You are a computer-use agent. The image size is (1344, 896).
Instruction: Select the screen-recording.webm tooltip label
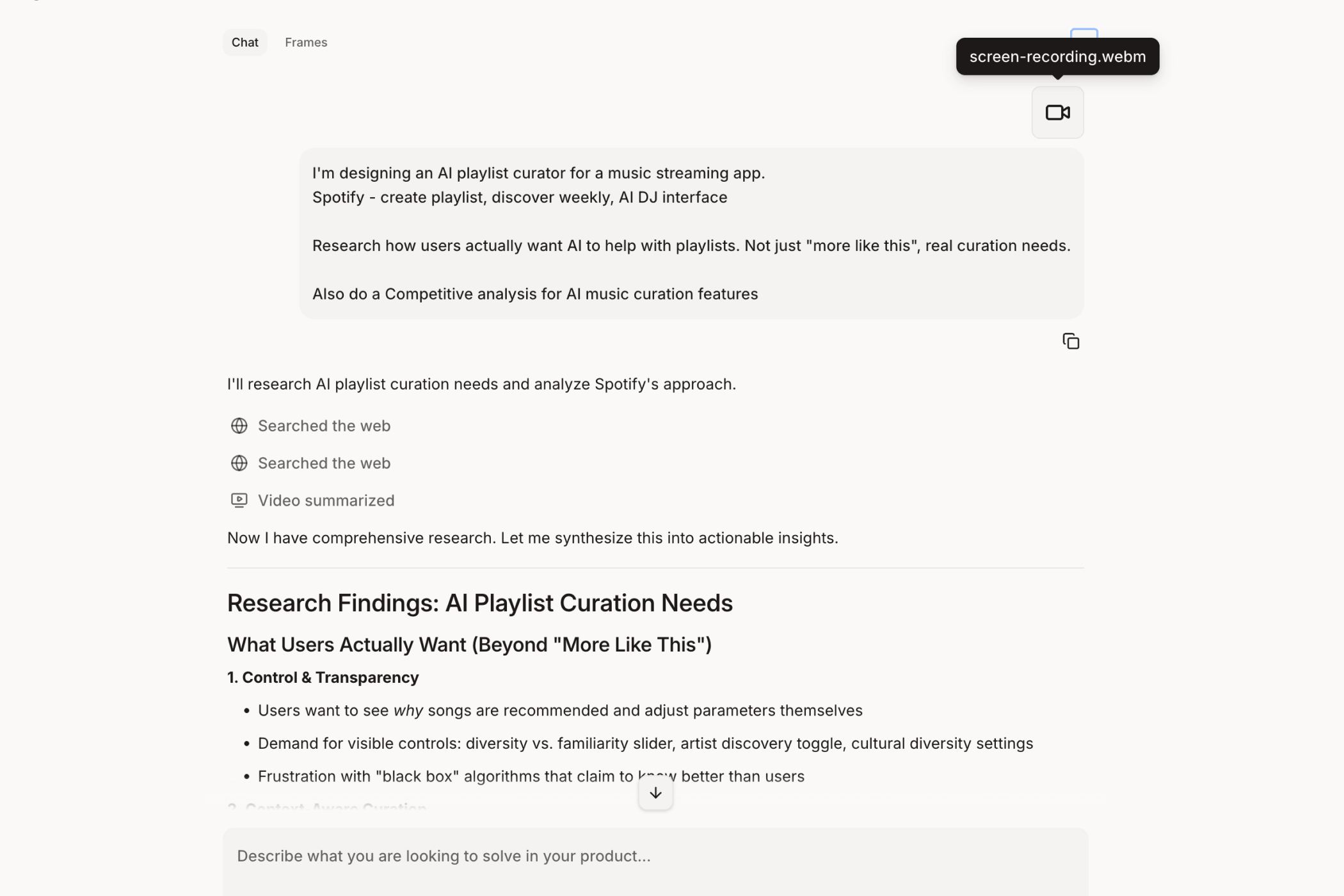pyautogui.click(x=1057, y=56)
